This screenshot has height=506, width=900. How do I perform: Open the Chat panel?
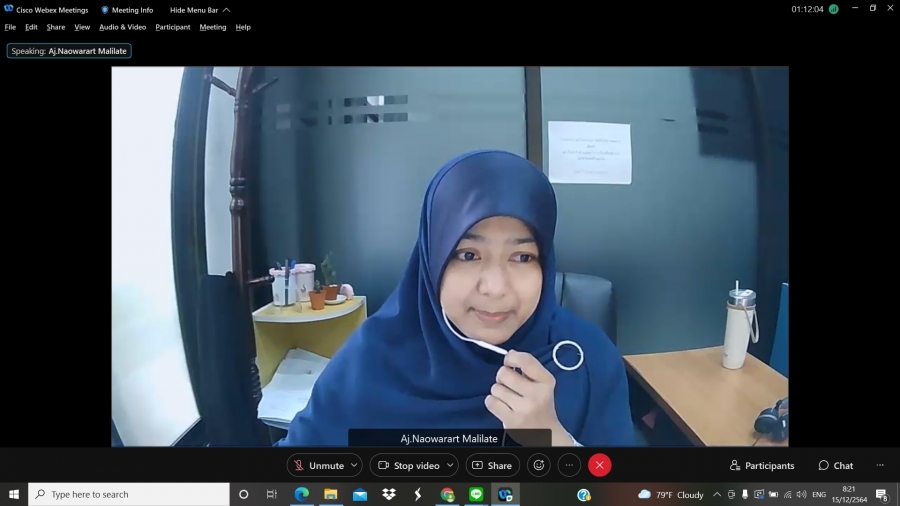coord(836,465)
